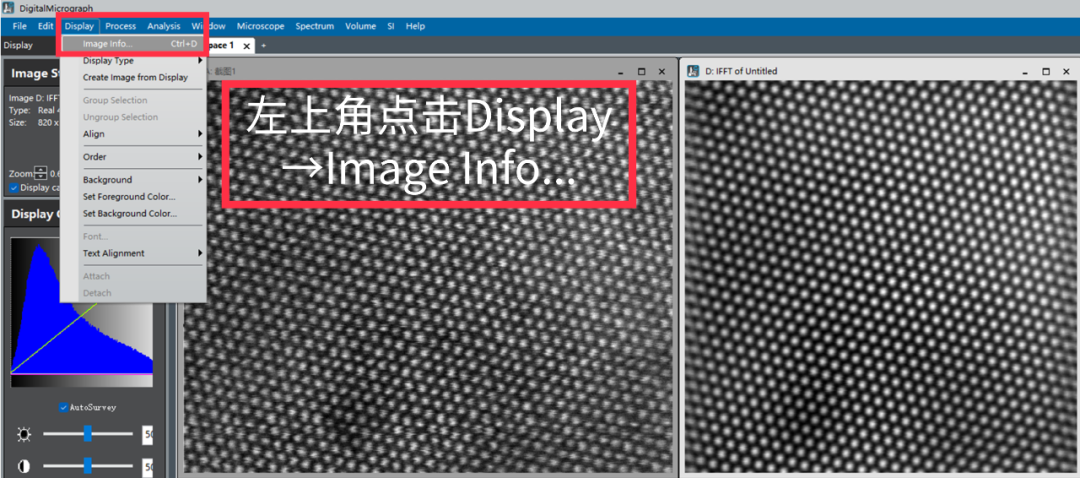
Task: Move the contrast slider handle
Action: [x=87, y=466]
